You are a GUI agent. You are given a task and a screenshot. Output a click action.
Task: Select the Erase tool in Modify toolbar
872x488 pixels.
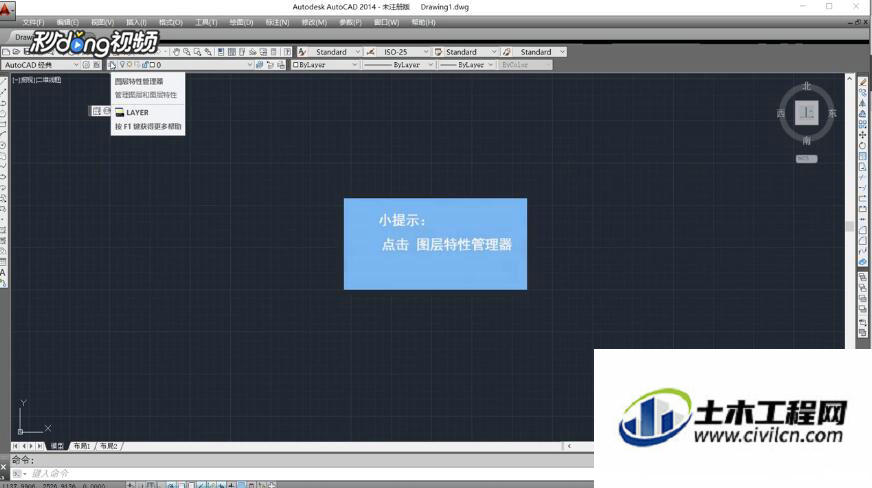pyautogui.click(x=863, y=82)
